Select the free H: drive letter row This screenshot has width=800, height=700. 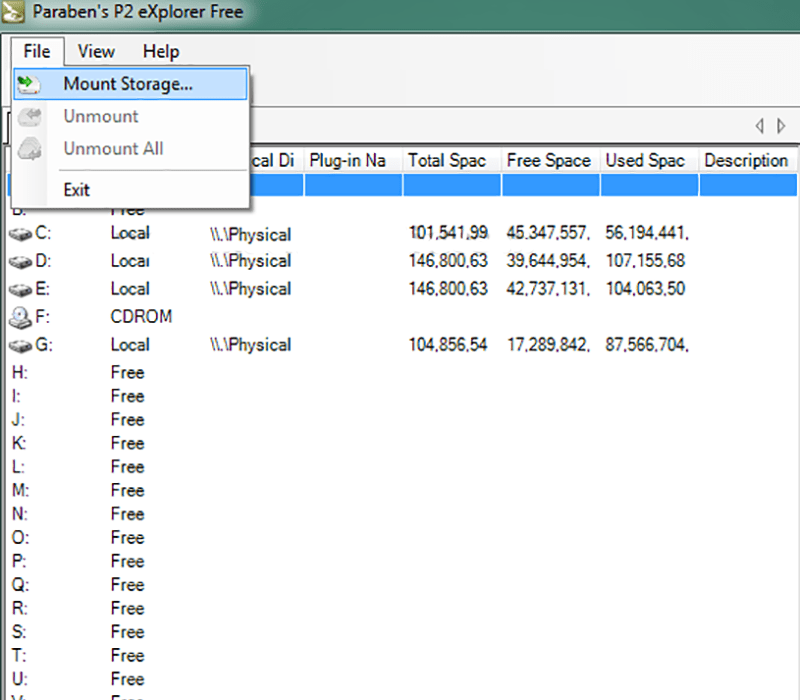click(402, 373)
